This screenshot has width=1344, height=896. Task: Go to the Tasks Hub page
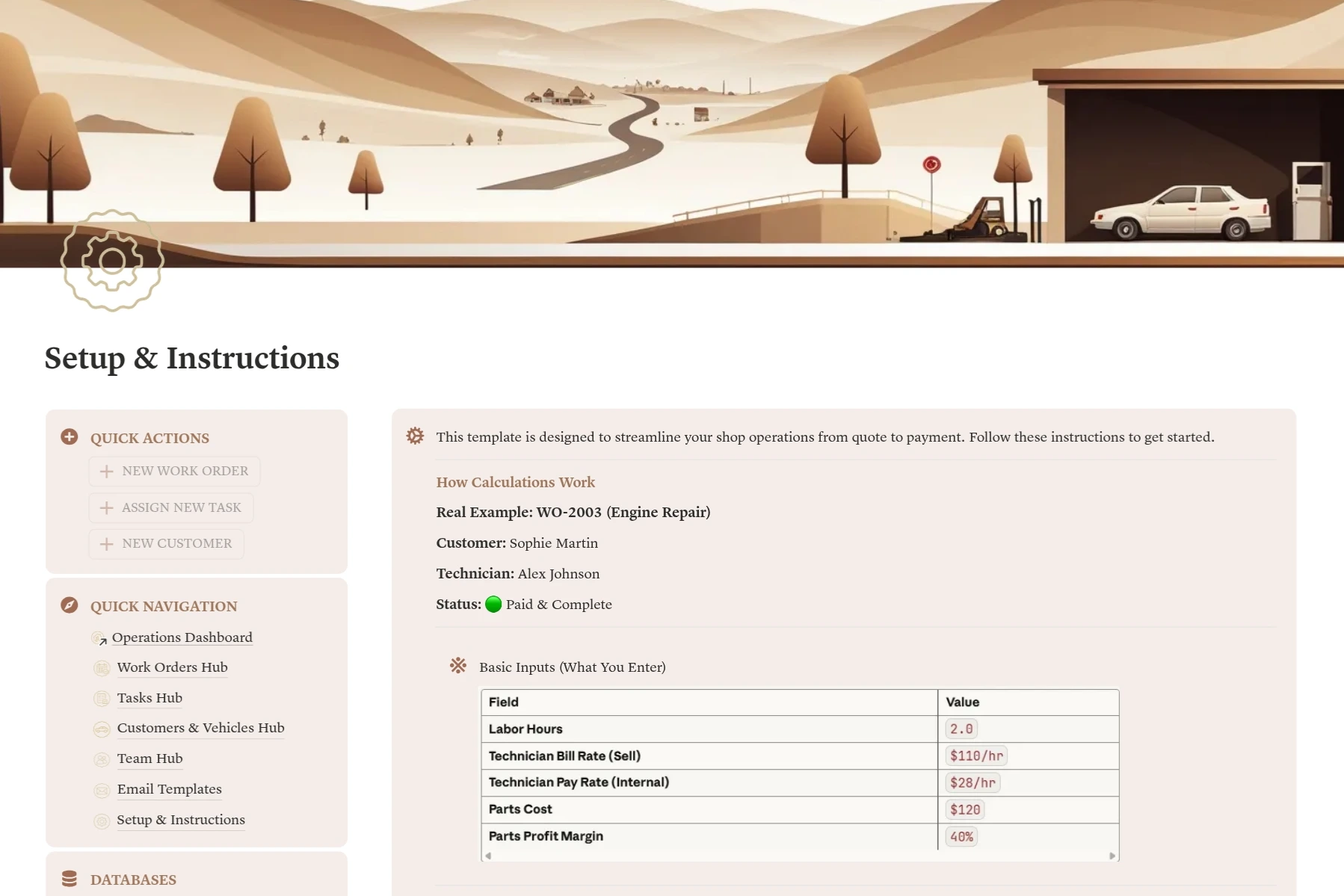pos(149,698)
